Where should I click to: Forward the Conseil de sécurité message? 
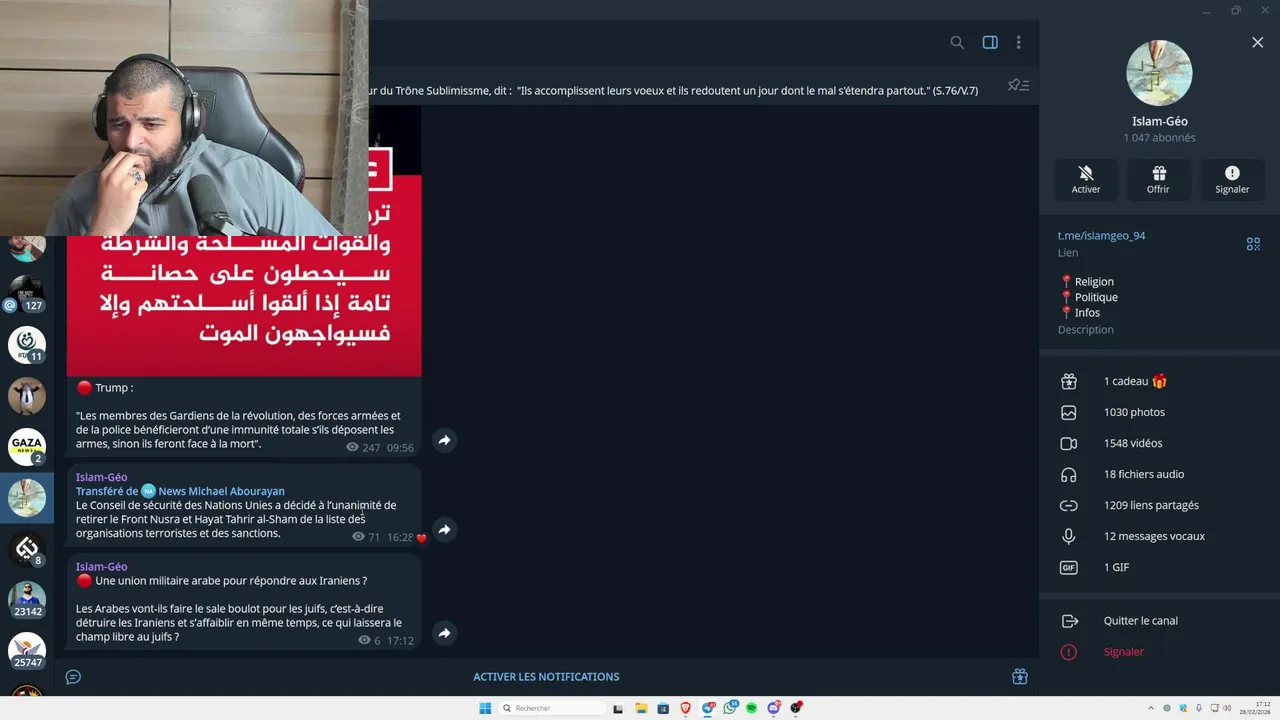pos(444,529)
